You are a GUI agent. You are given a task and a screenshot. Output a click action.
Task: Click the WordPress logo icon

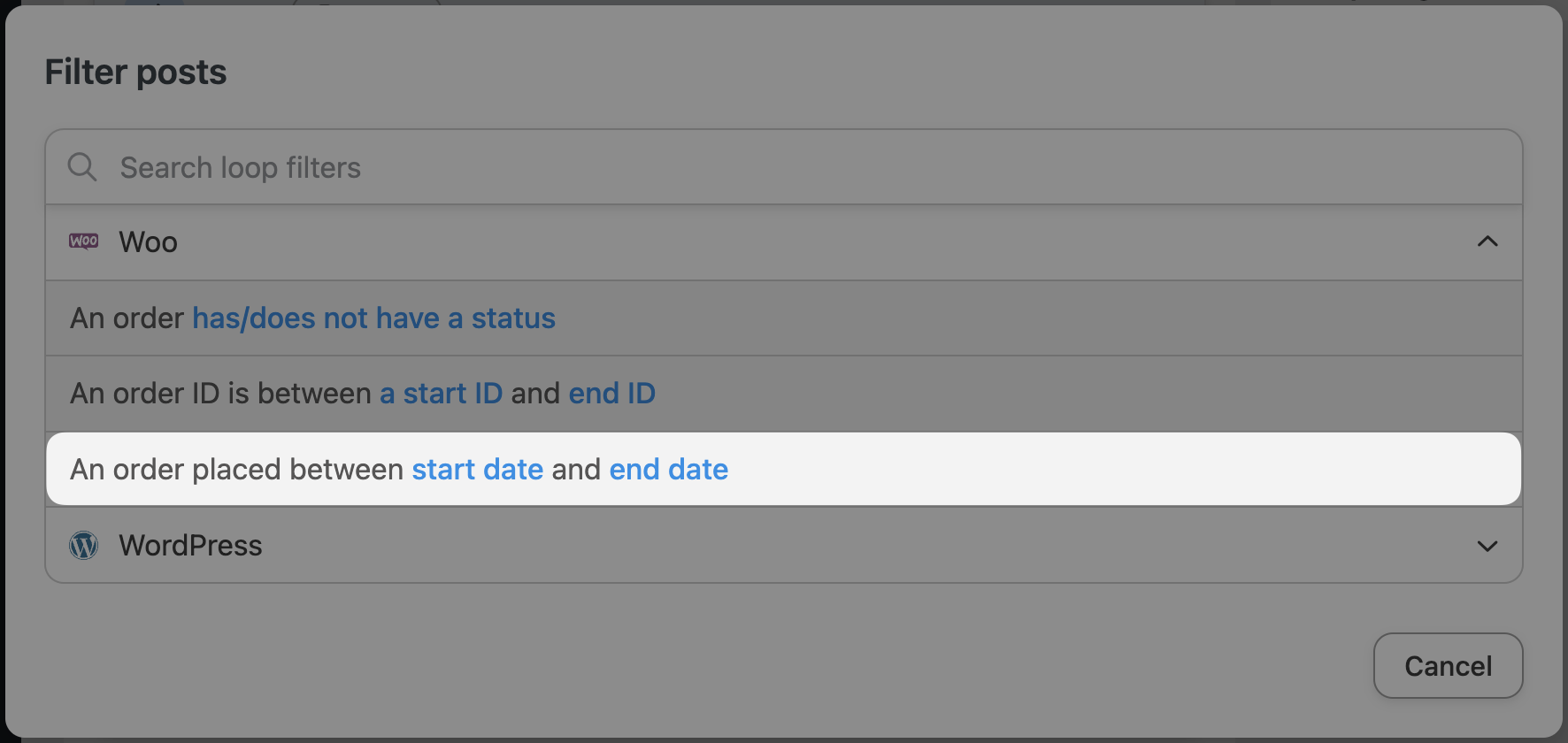[84, 546]
